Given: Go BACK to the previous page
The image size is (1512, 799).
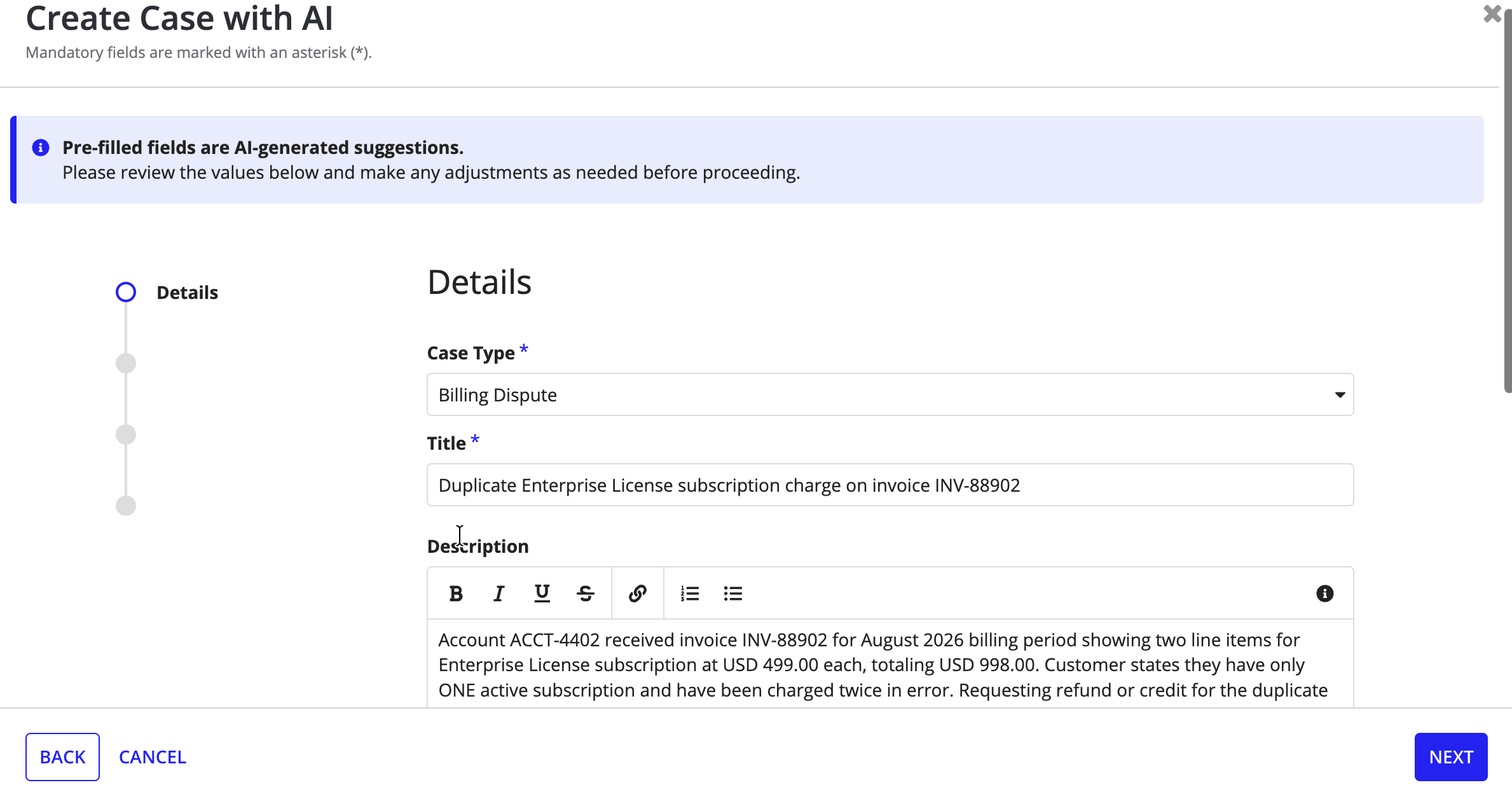Looking at the screenshot, I should pos(62,757).
